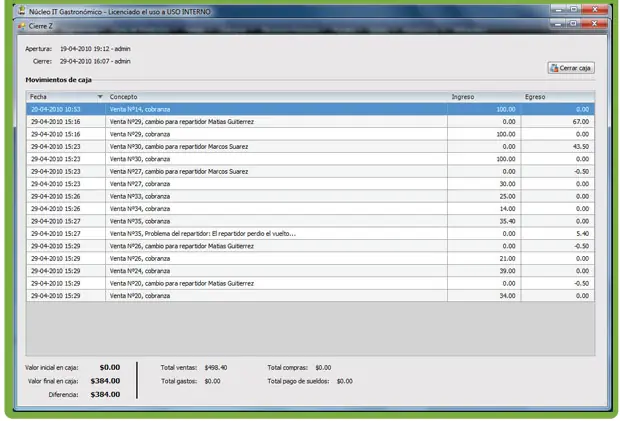
Task: Click the 34.00 Ingreso cell
Action: pos(484,296)
